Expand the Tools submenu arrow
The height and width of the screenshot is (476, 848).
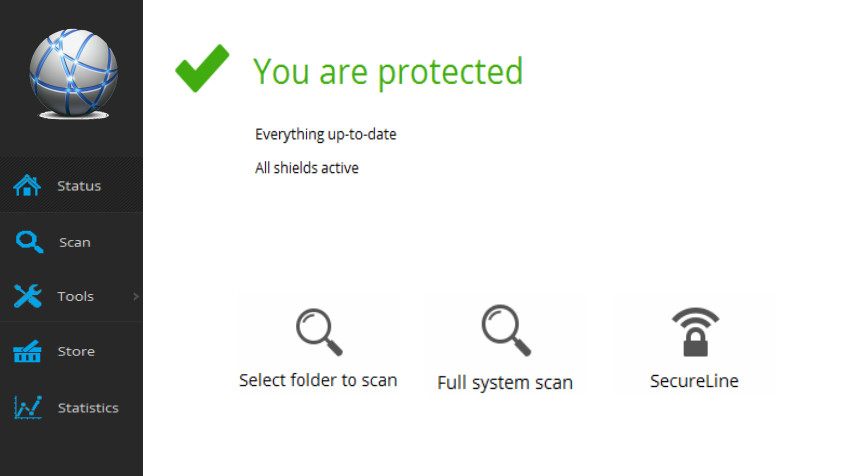click(136, 296)
